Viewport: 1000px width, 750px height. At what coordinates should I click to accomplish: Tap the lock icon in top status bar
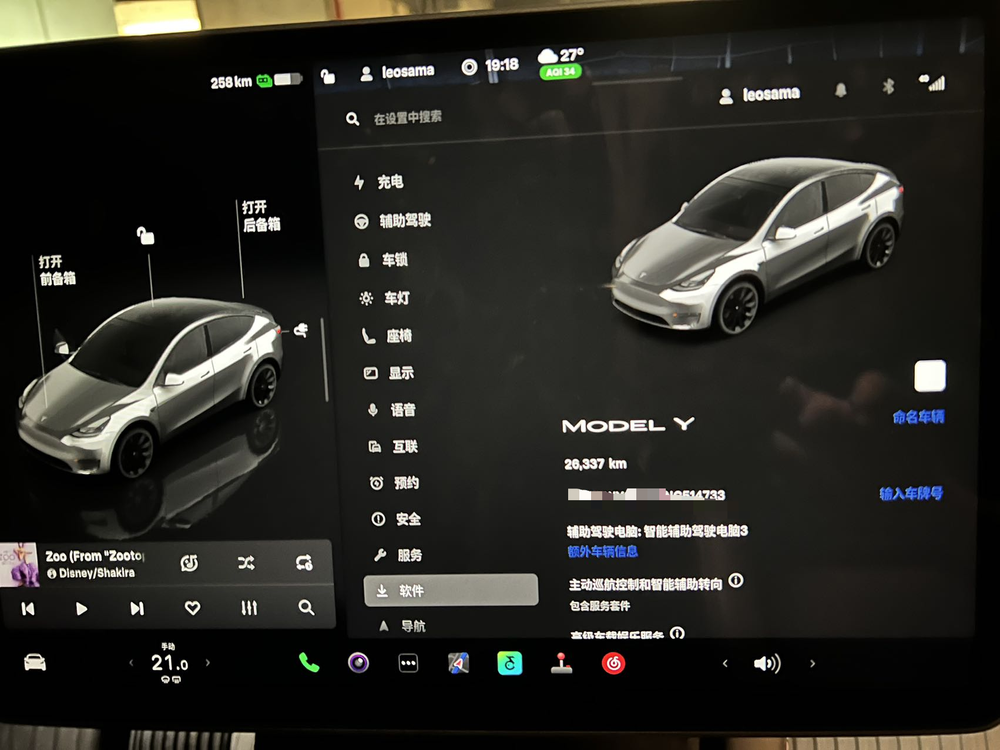tap(328, 77)
